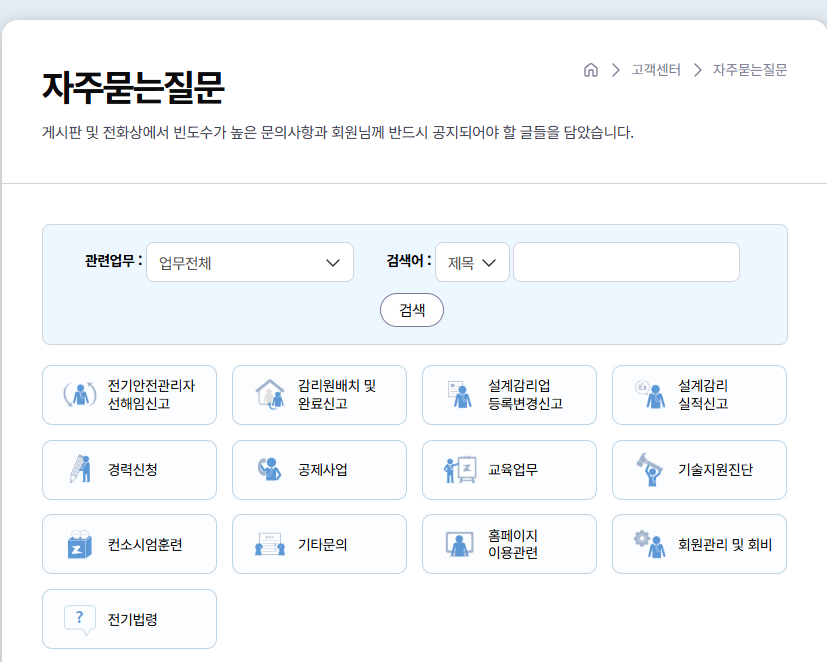Open the 경력신청 category label
The height and width of the screenshot is (662, 827).
132,469
